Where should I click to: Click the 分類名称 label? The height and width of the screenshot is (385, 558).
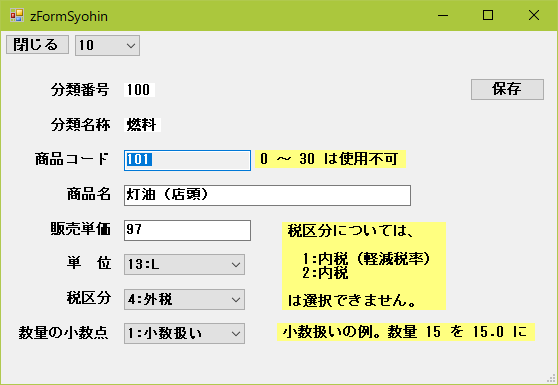[80, 125]
